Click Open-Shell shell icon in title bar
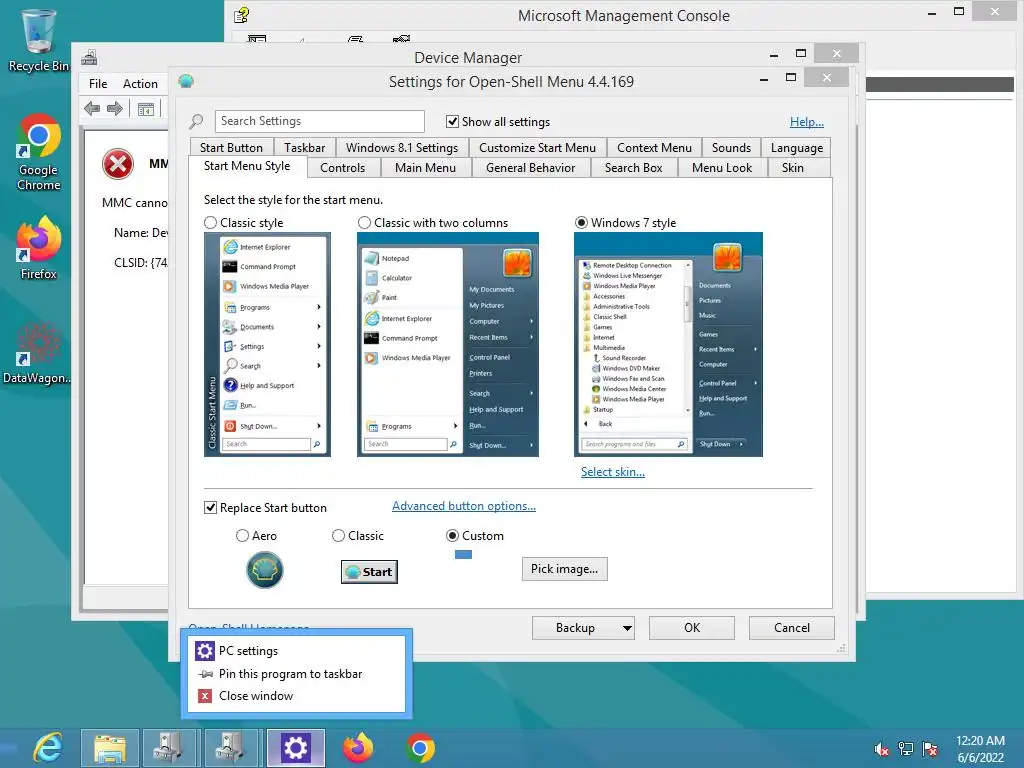Viewport: 1024px width, 768px height. [x=186, y=81]
